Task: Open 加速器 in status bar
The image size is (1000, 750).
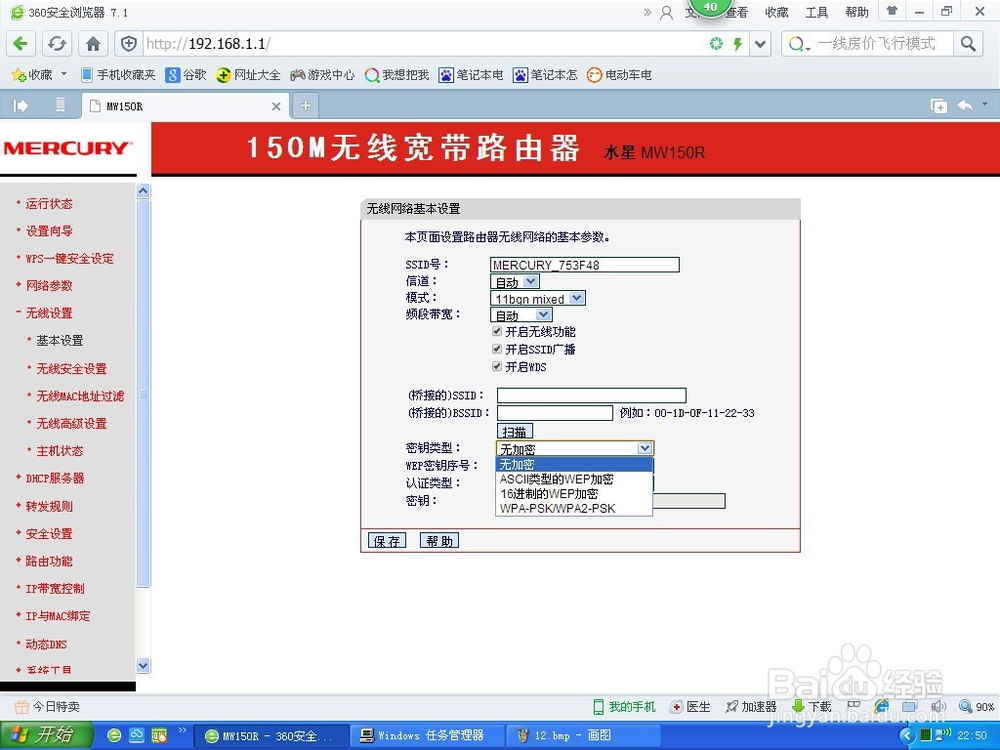Action: click(x=751, y=707)
